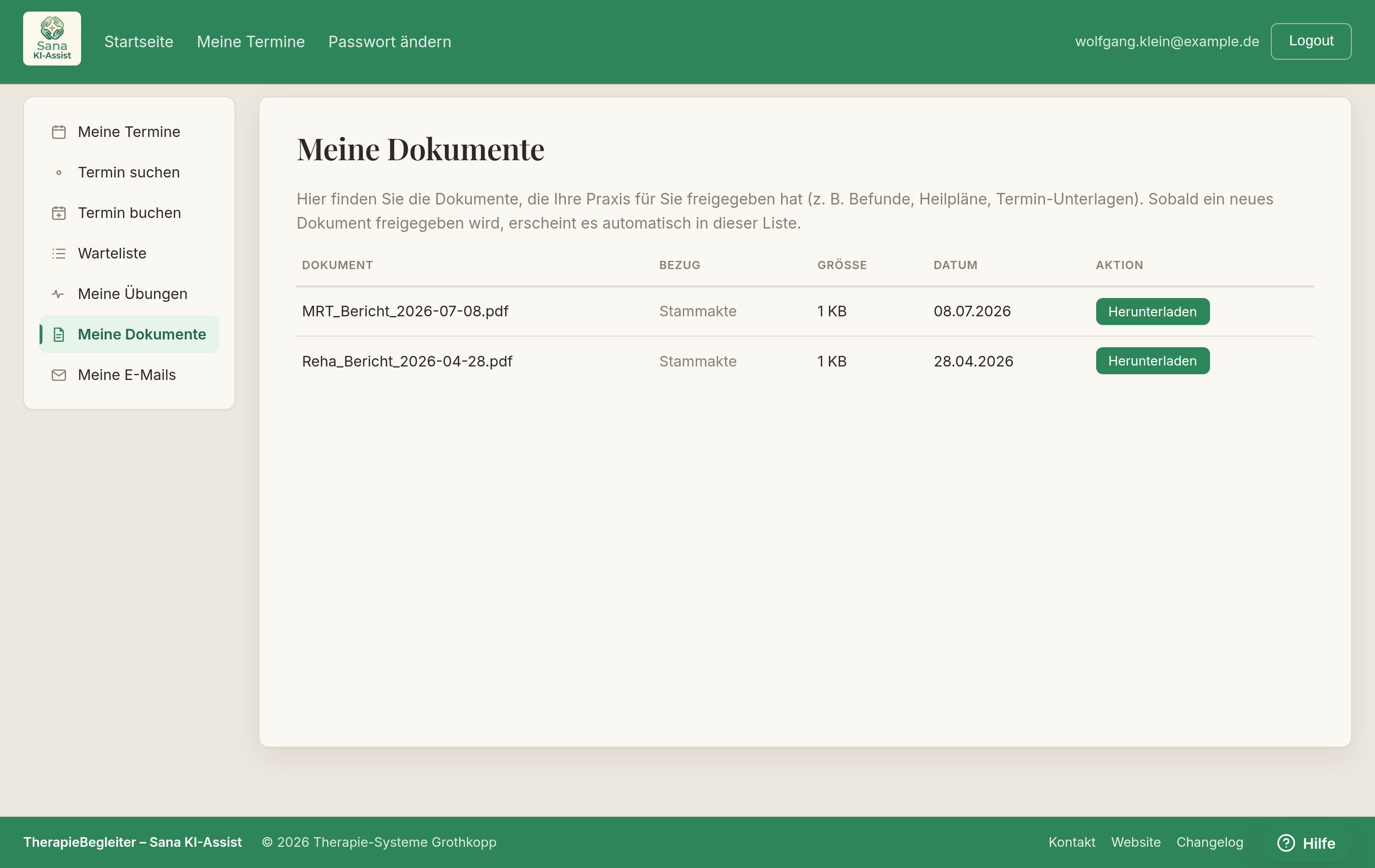Image resolution: width=1375 pixels, height=868 pixels.
Task: Click the calendar-plus icon beside Termin buchen
Action: [x=59, y=213]
